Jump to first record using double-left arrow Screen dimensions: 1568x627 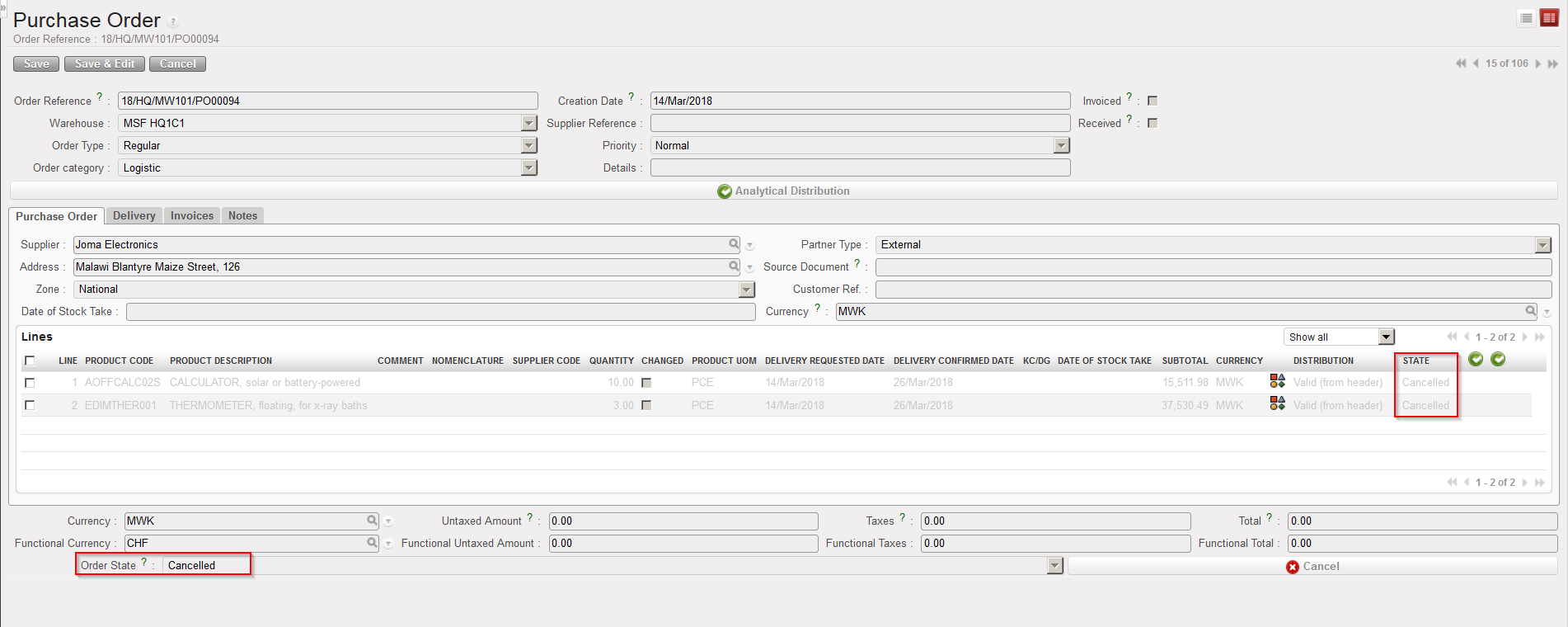(x=1461, y=64)
